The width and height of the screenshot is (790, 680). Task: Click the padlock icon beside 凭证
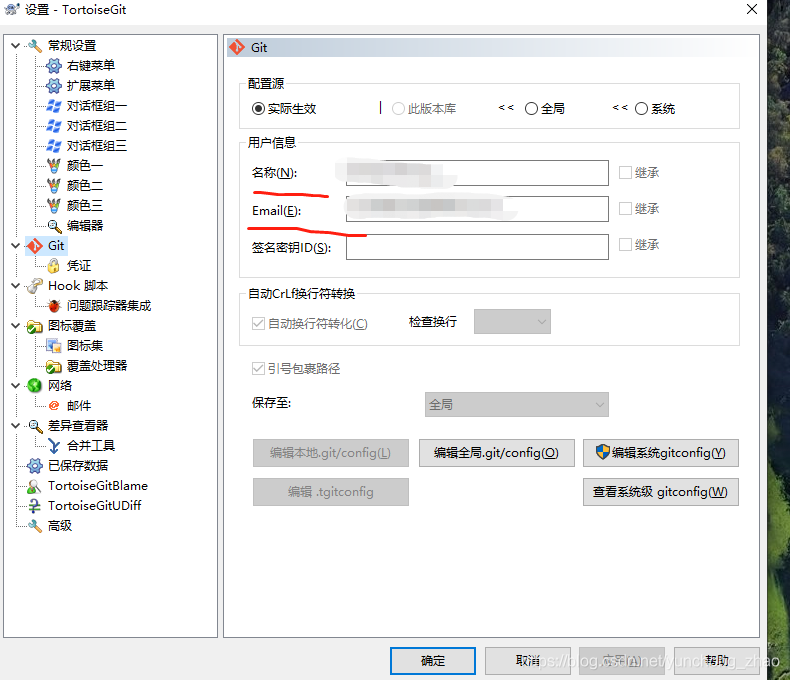click(54, 265)
